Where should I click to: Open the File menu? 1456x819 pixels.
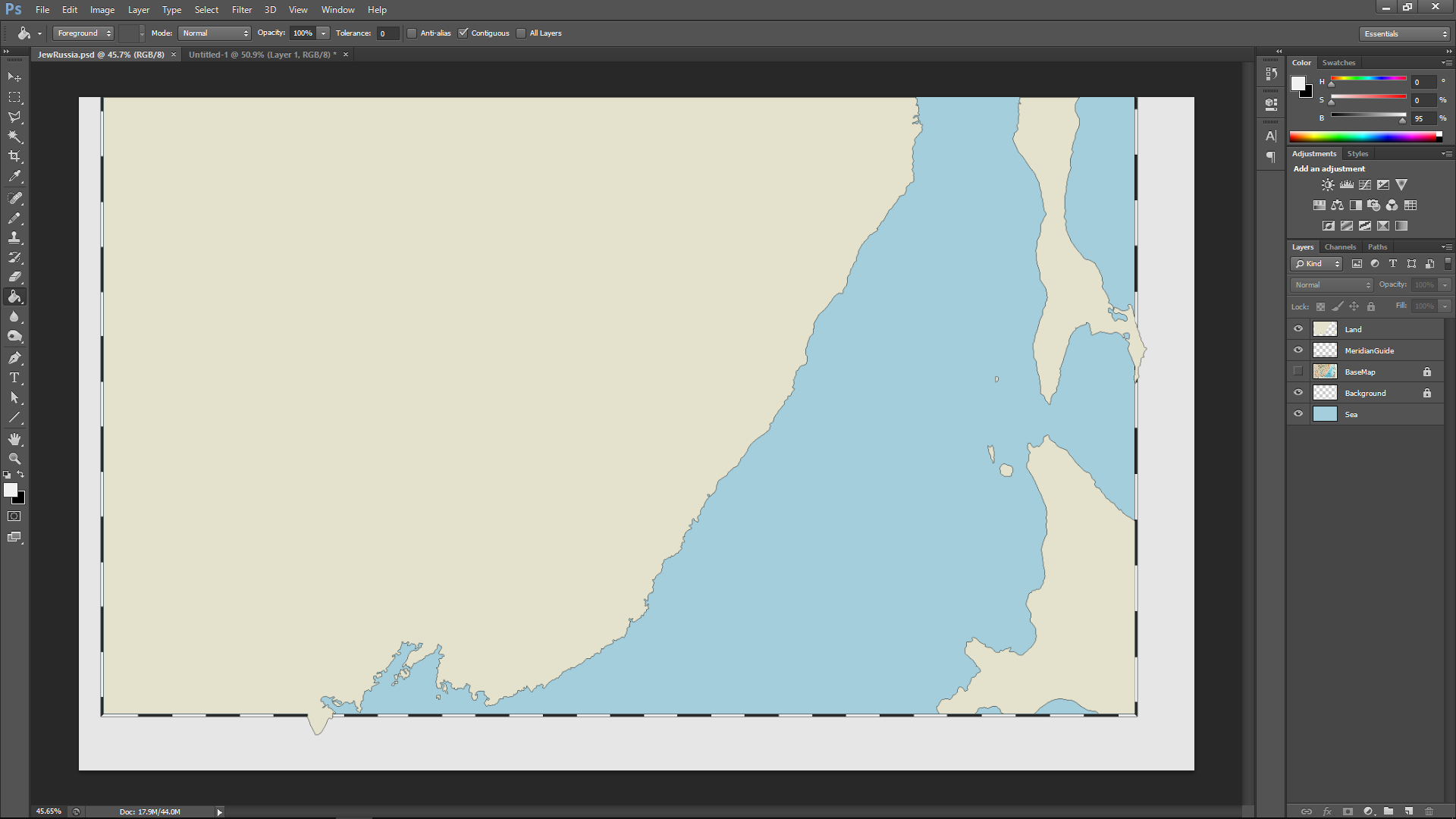click(x=42, y=10)
